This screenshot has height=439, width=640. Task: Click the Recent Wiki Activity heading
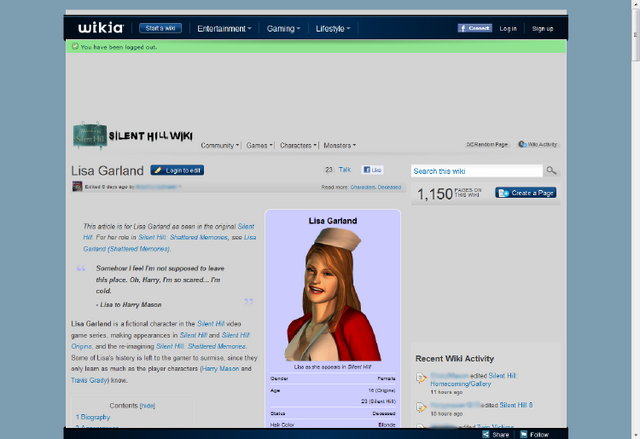coord(455,359)
